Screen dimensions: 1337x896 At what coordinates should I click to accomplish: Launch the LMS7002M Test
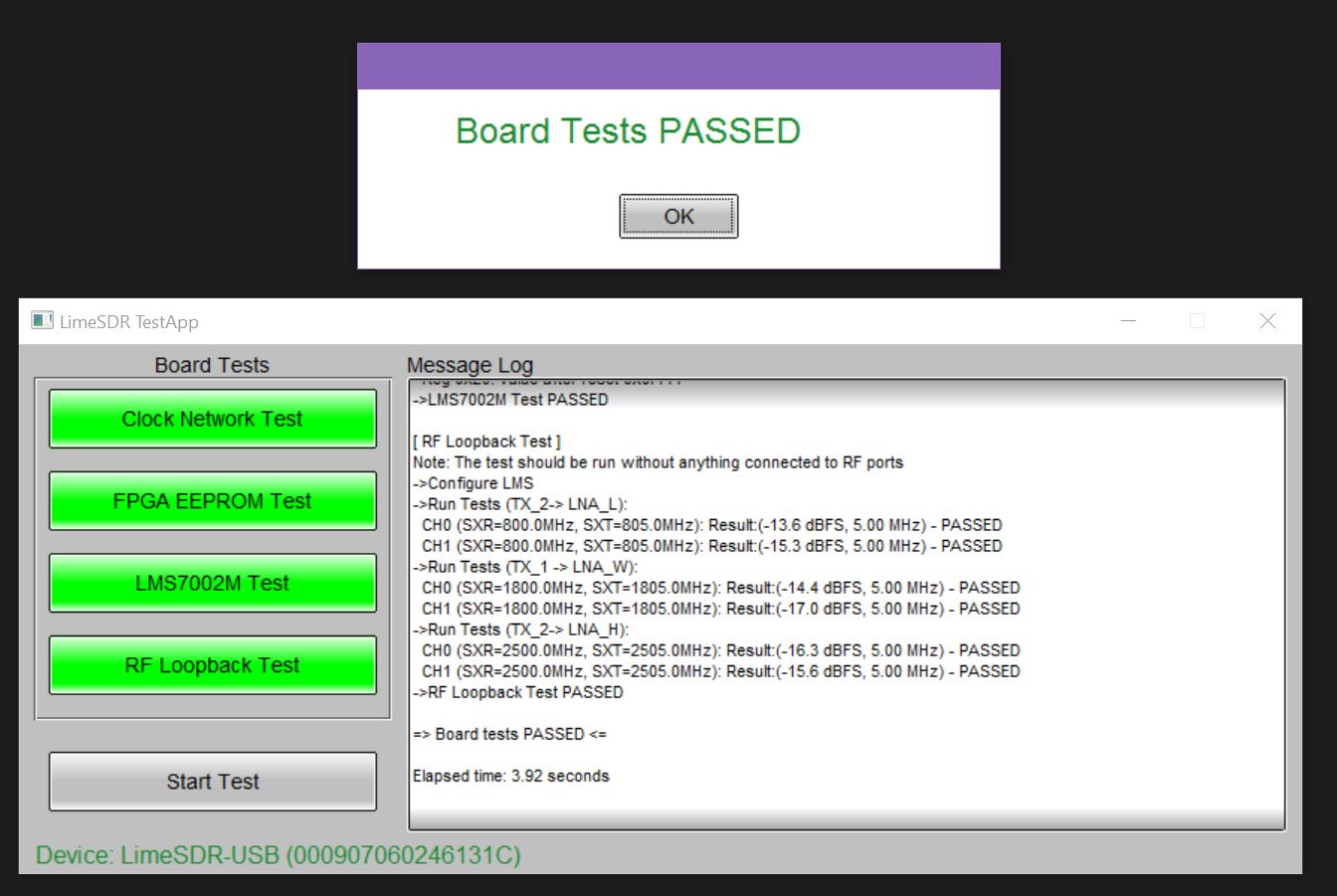tap(212, 583)
